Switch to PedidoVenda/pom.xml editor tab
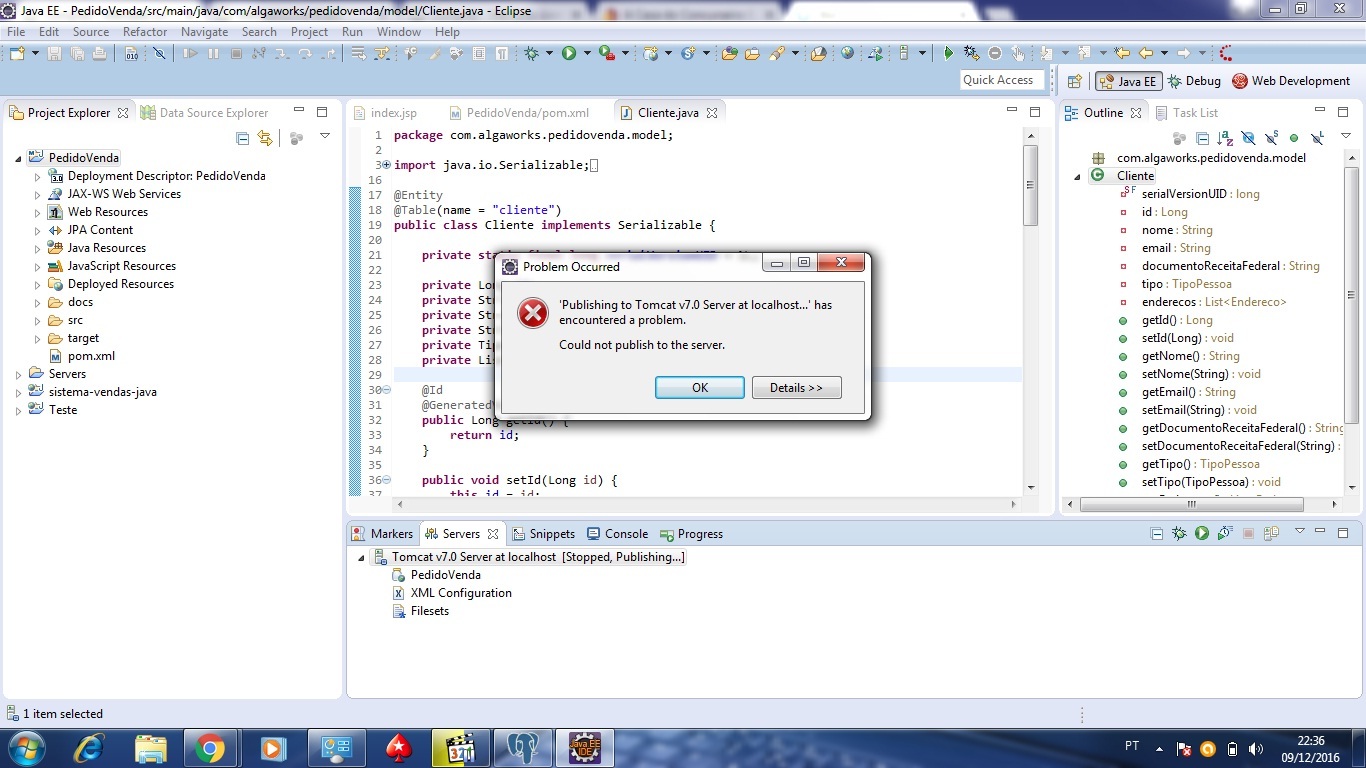 [519, 113]
